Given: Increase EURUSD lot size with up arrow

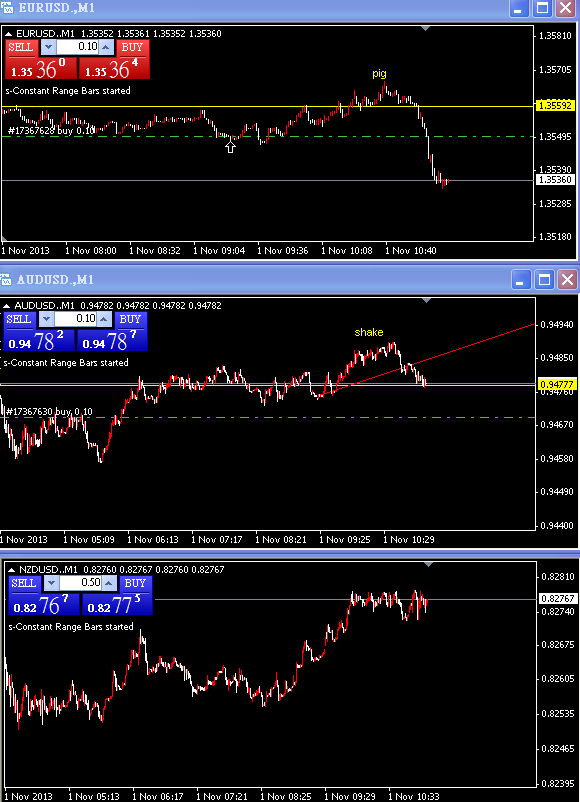Looking at the screenshot, I should pyautogui.click(x=105, y=48).
